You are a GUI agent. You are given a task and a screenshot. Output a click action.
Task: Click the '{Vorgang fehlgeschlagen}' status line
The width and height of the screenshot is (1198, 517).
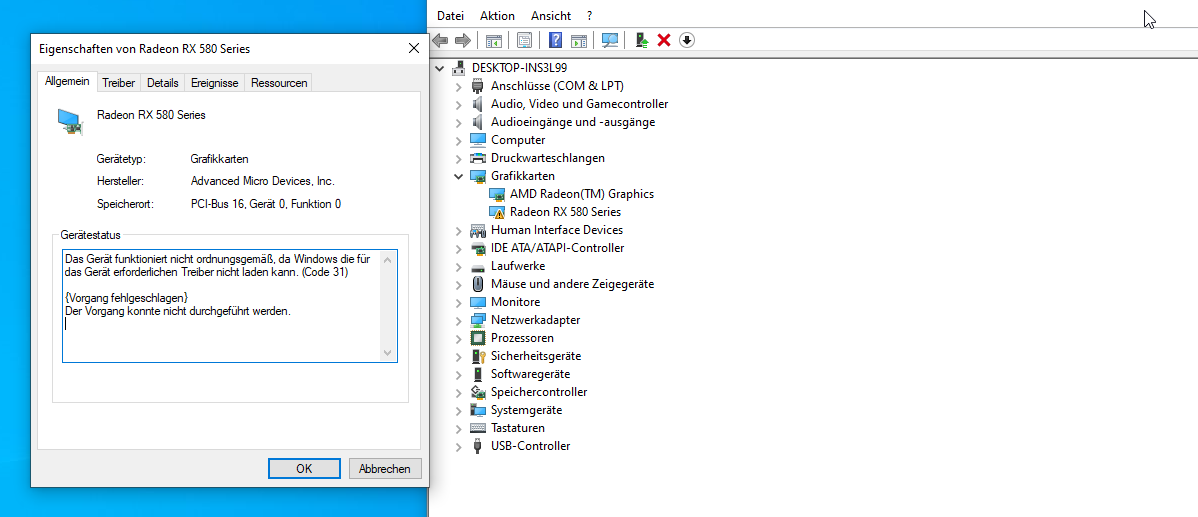126,298
